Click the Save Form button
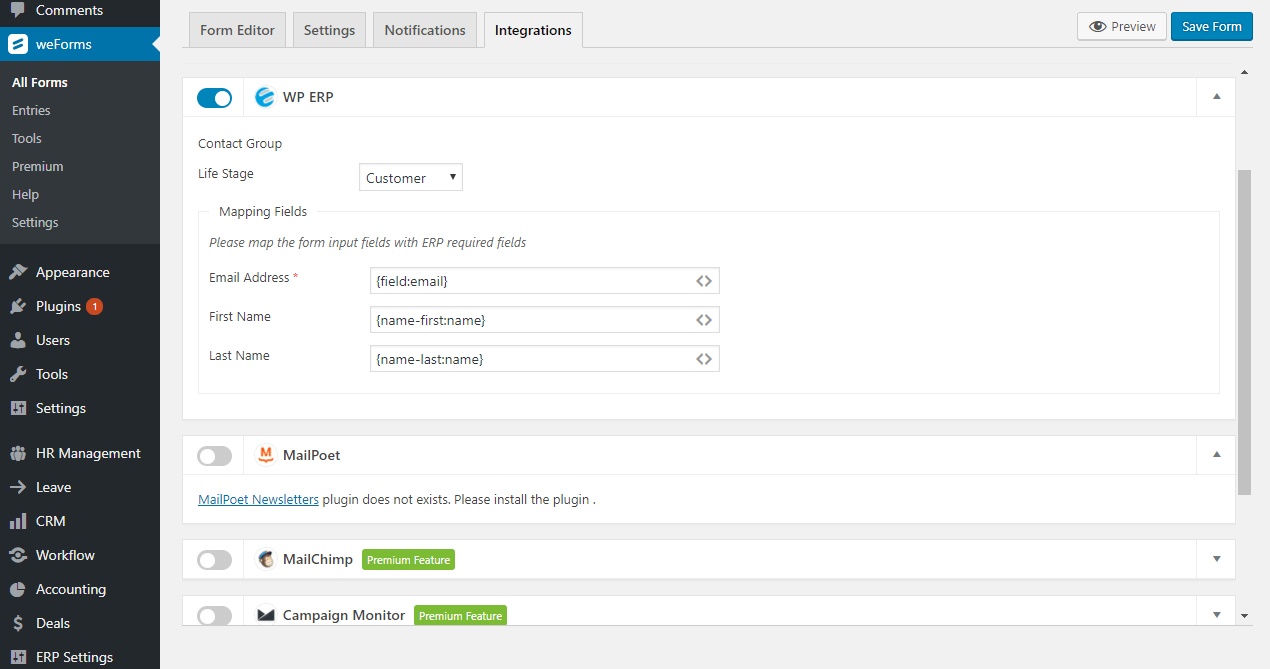This screenshot has width=1270, height=669. tap(1211, 26)
